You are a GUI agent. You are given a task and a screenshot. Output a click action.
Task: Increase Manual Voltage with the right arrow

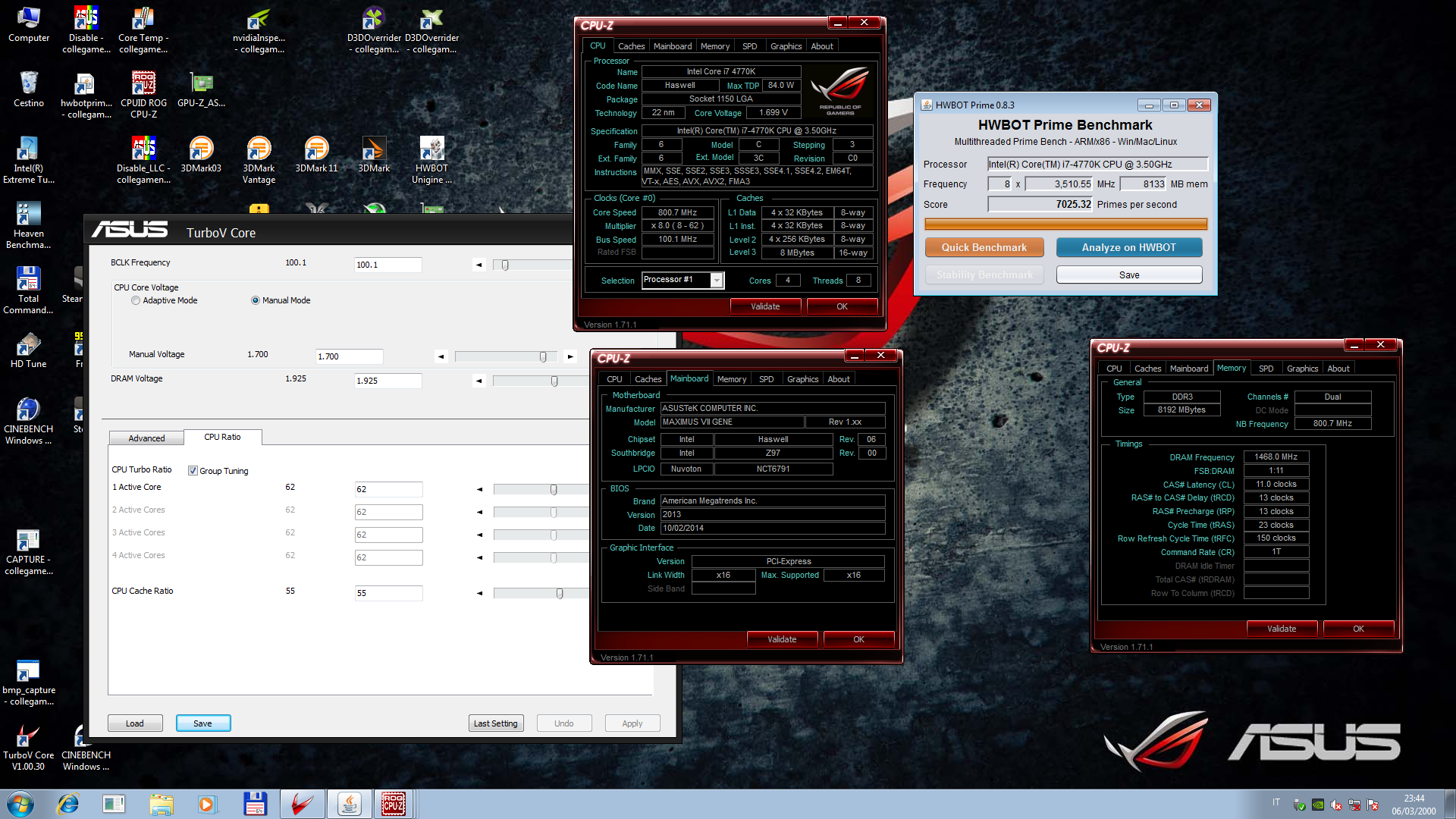pos(570,356)
